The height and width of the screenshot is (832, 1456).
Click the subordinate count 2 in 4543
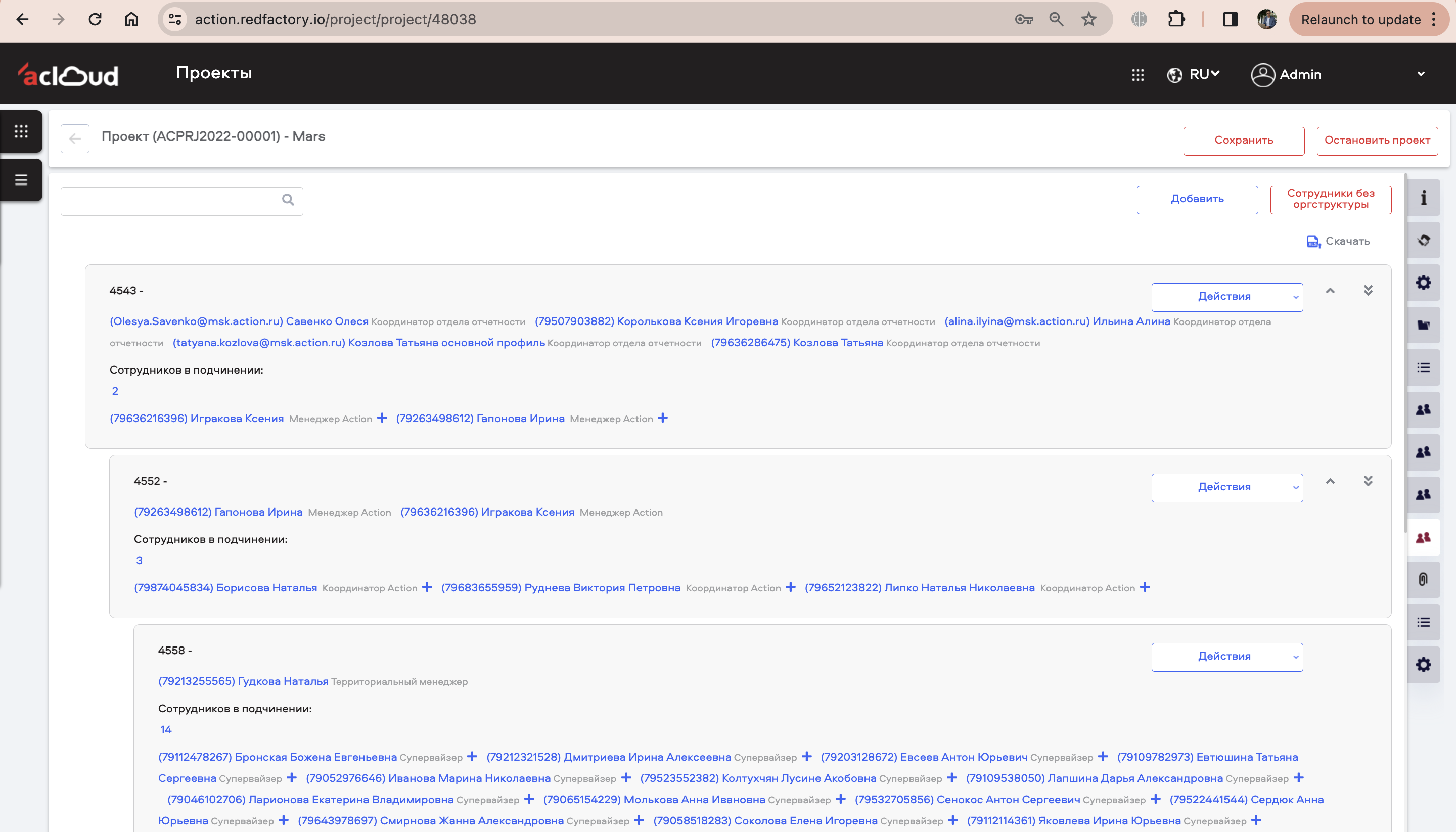coord(115,391)
